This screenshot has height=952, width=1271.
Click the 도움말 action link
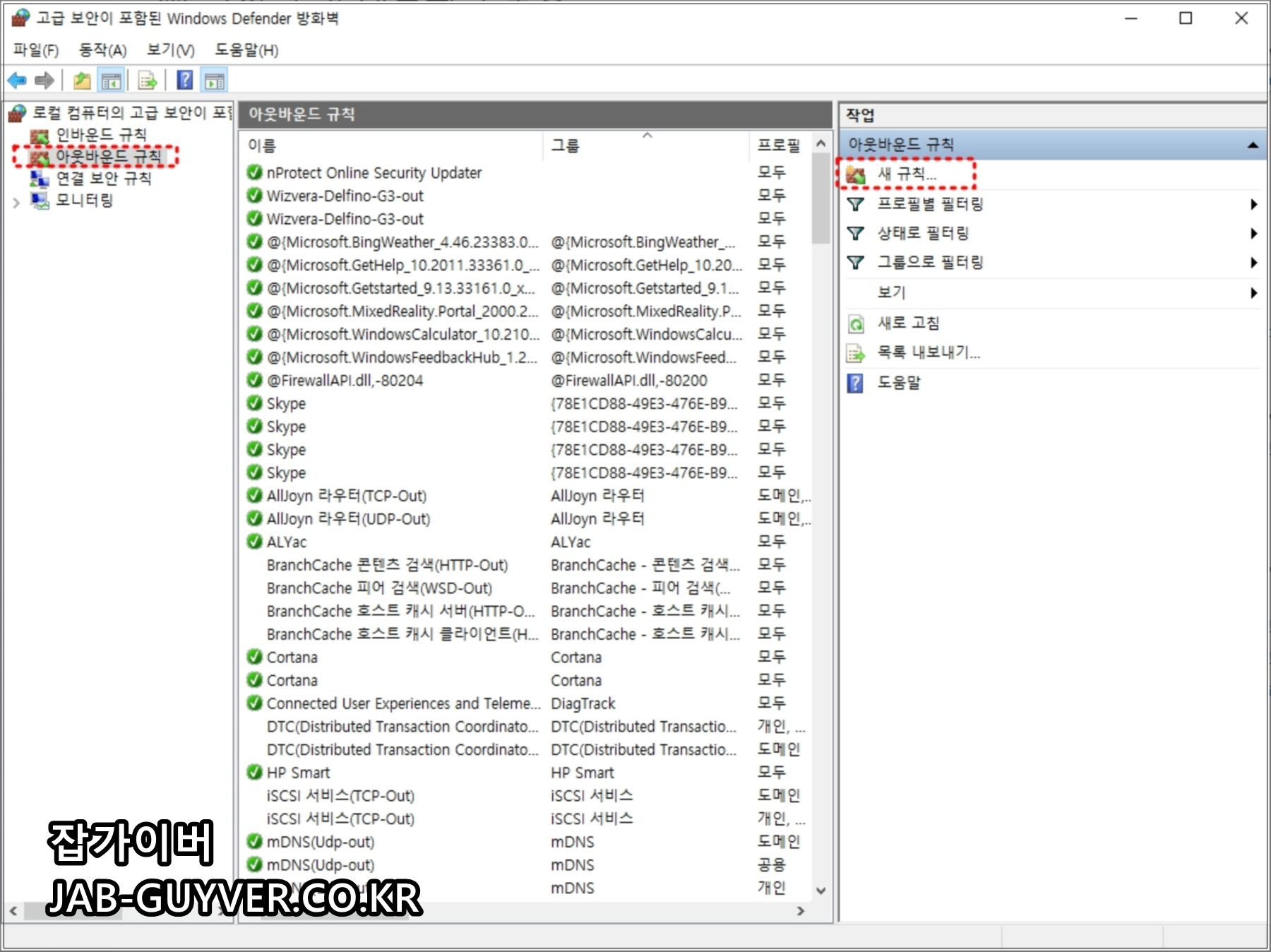pos(899,383)
